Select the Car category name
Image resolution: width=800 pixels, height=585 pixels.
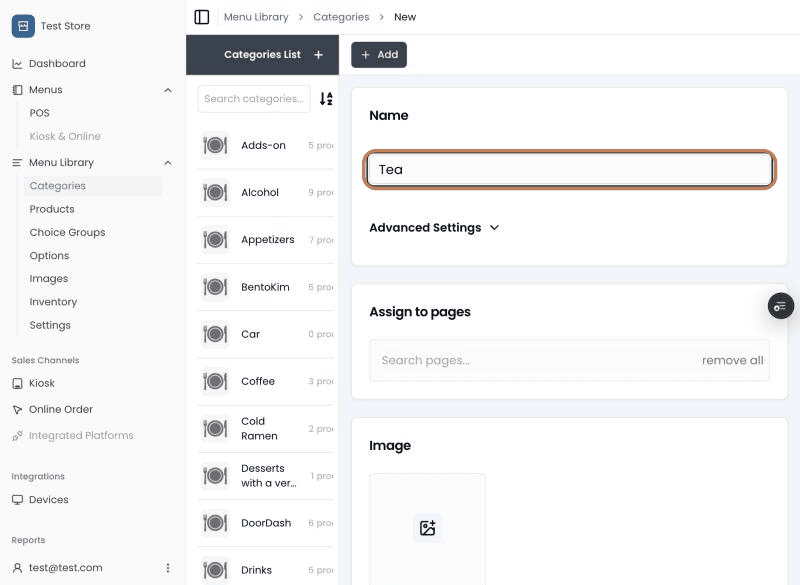tap(251, 334)
